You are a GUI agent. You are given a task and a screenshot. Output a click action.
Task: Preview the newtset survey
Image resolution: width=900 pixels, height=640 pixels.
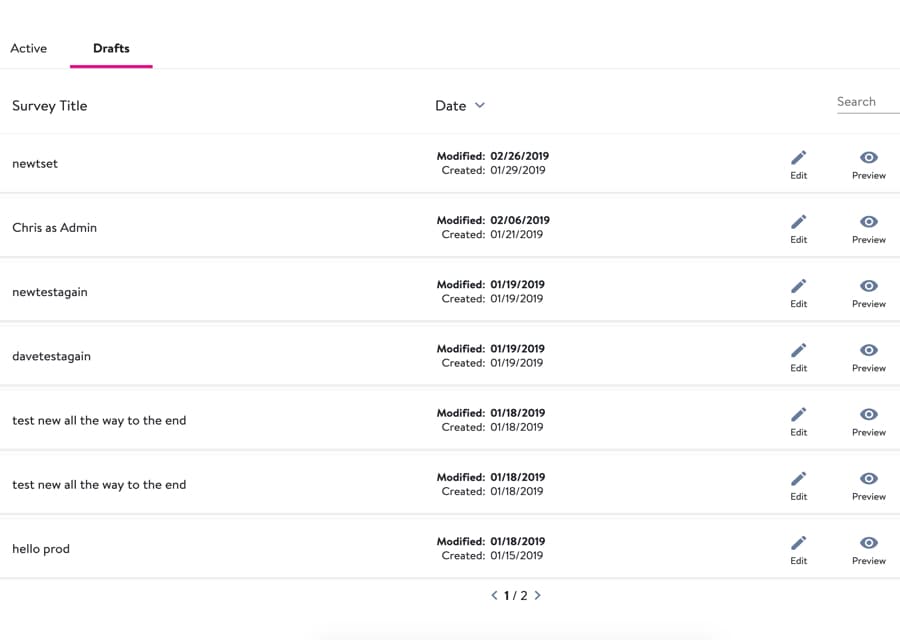pyautogui.click(x=869, y=158)
